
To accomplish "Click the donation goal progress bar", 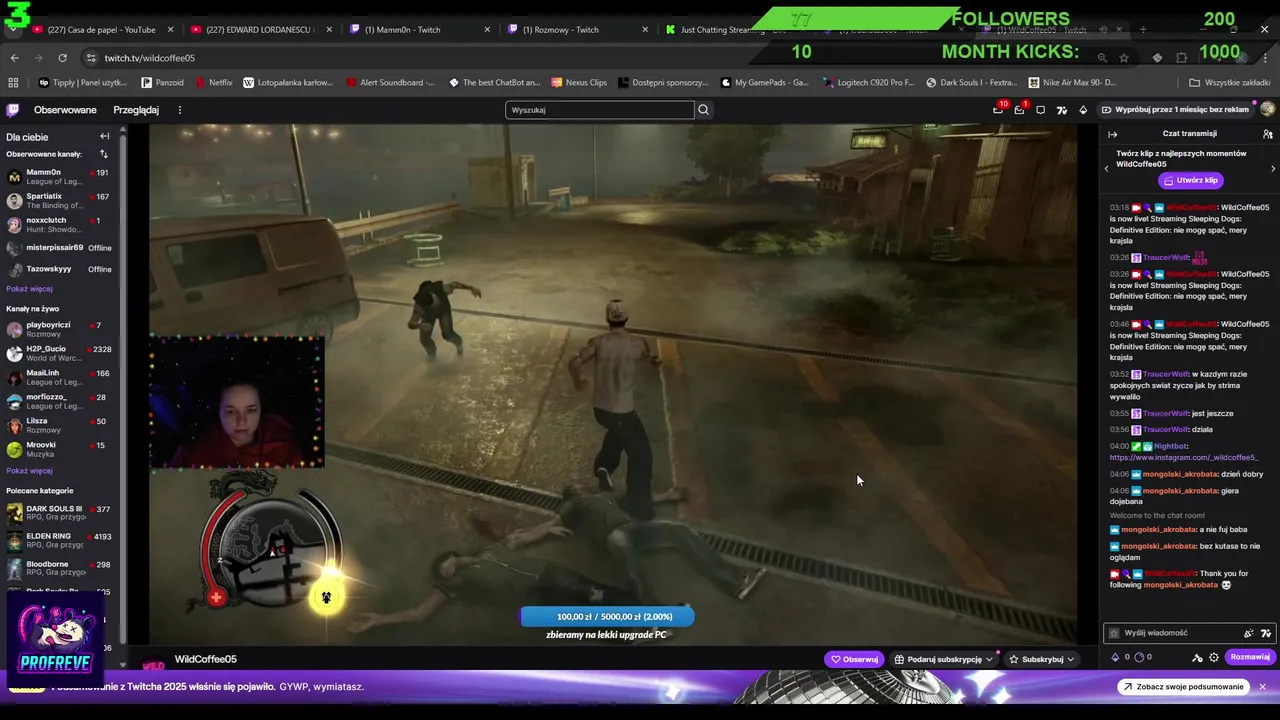I will 606,617.
